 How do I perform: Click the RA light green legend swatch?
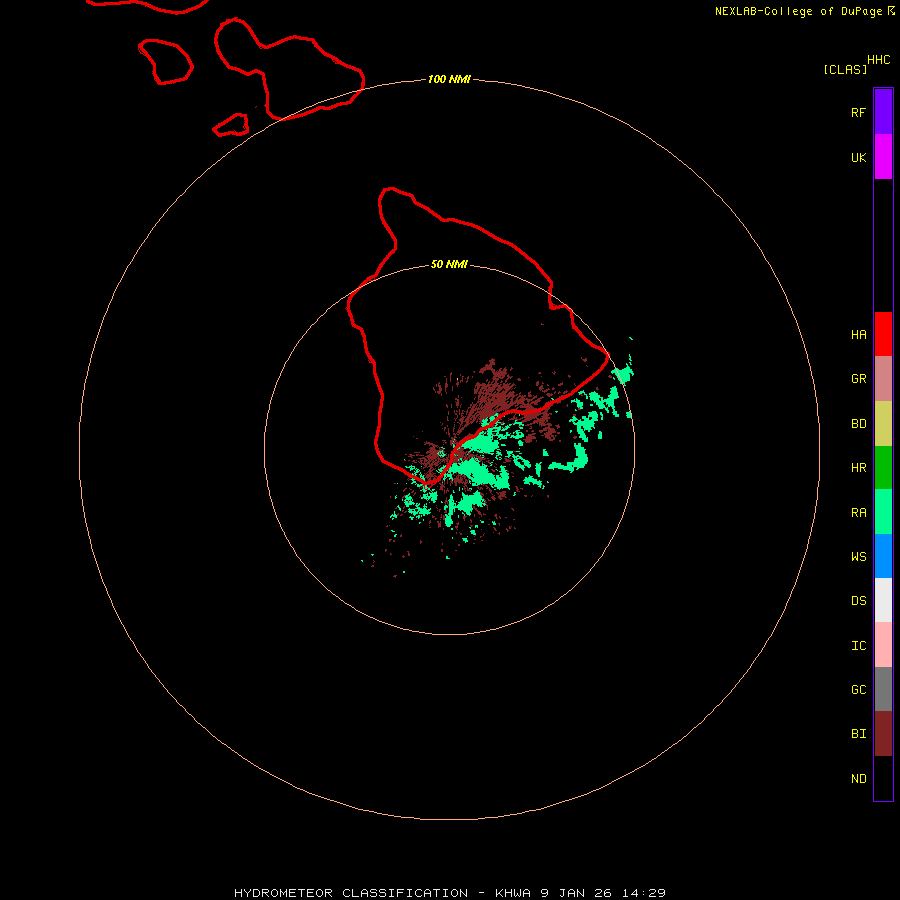point(883,512)
